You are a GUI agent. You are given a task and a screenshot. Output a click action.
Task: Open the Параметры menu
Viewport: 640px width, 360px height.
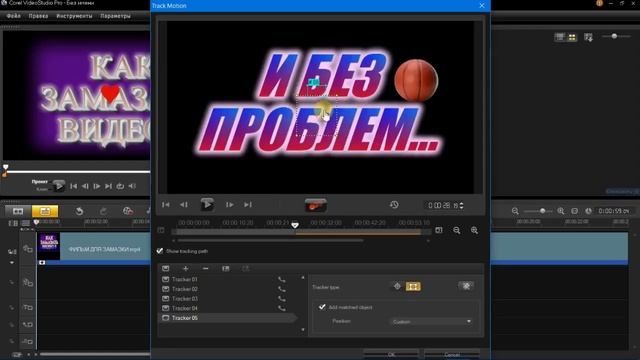(x=116, y=16)
